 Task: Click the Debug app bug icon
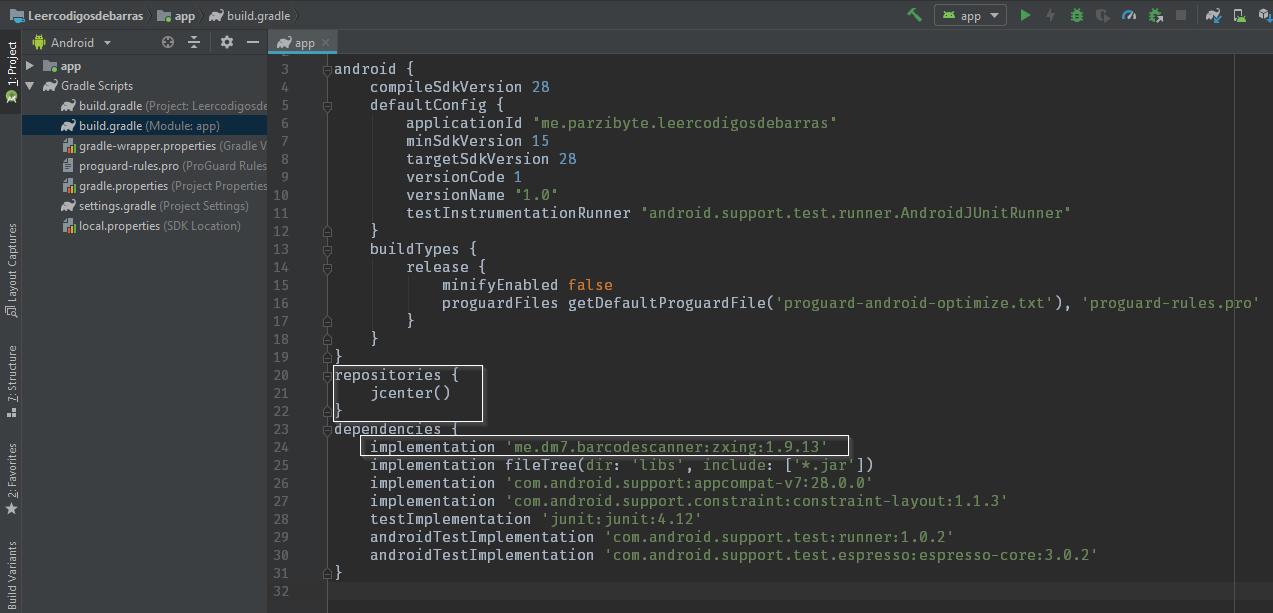coord(1077,15)
